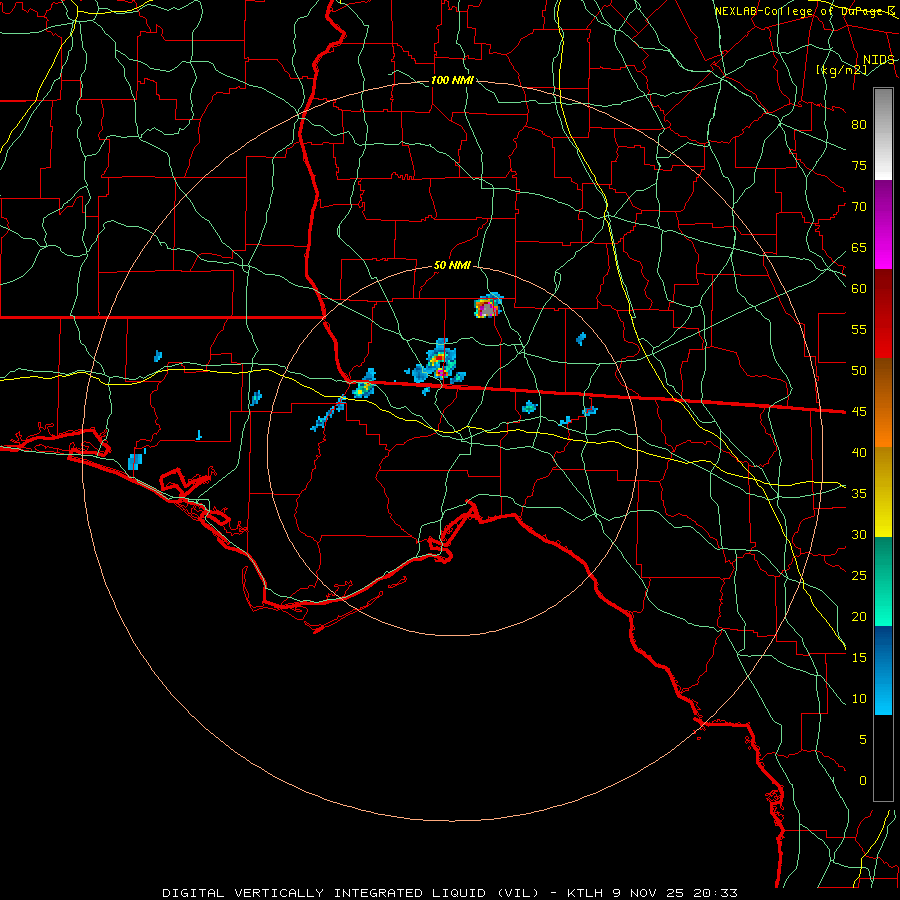Click the "30" value on the color scale

pos(859,534)
